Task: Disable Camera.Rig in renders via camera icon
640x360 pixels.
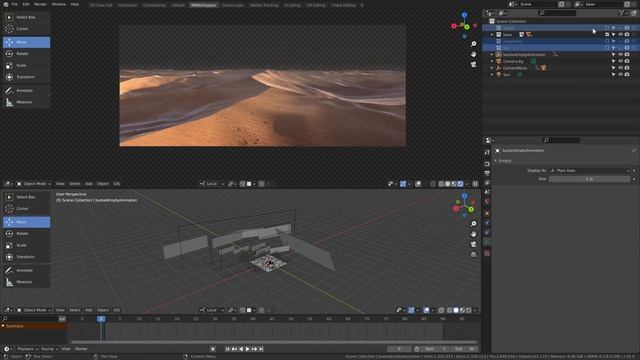Action: [627, 61]
